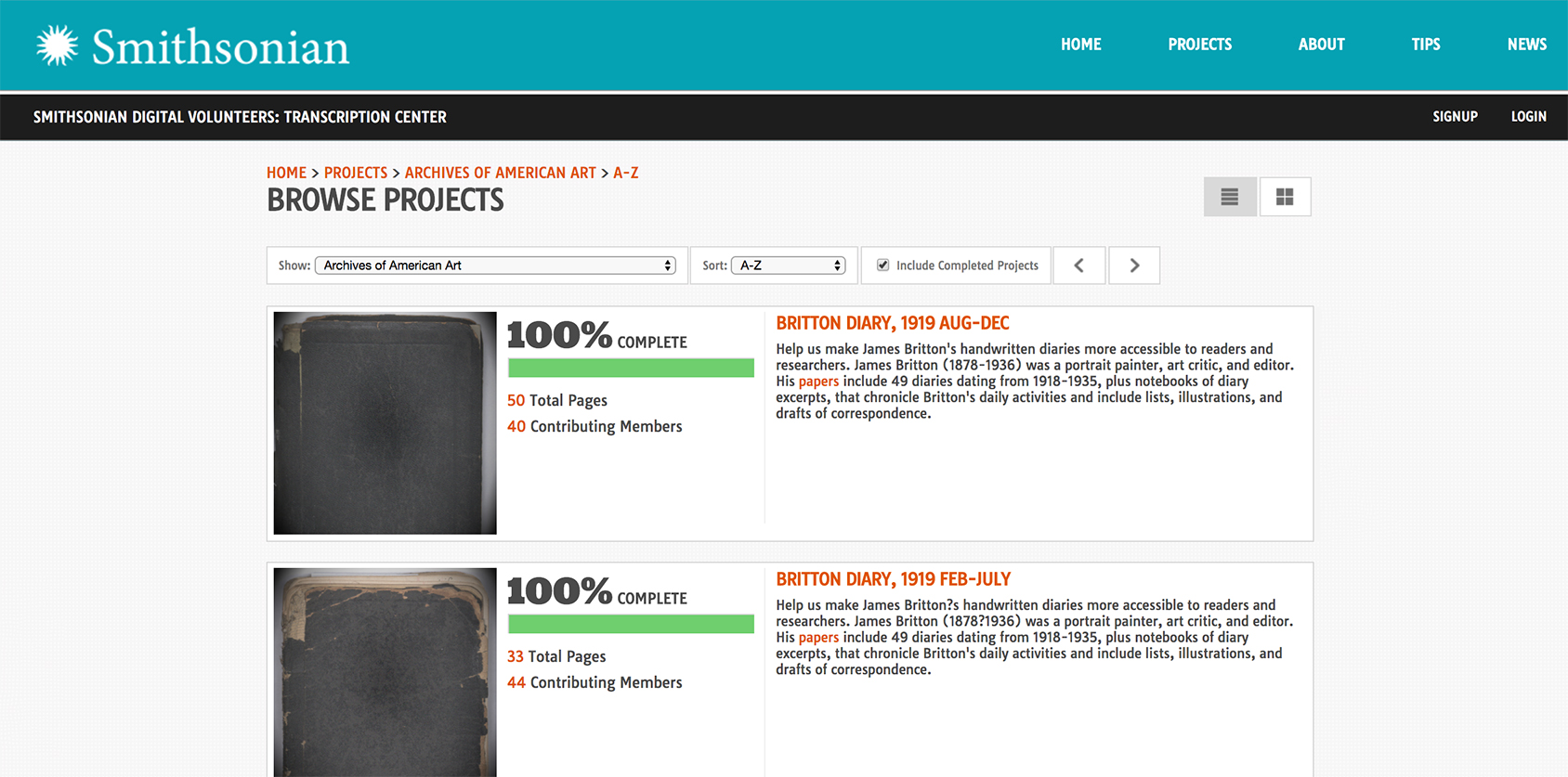
Task: Open Britton Diary, 1919 Aug-Dec project title
Action: pos(893,323)
